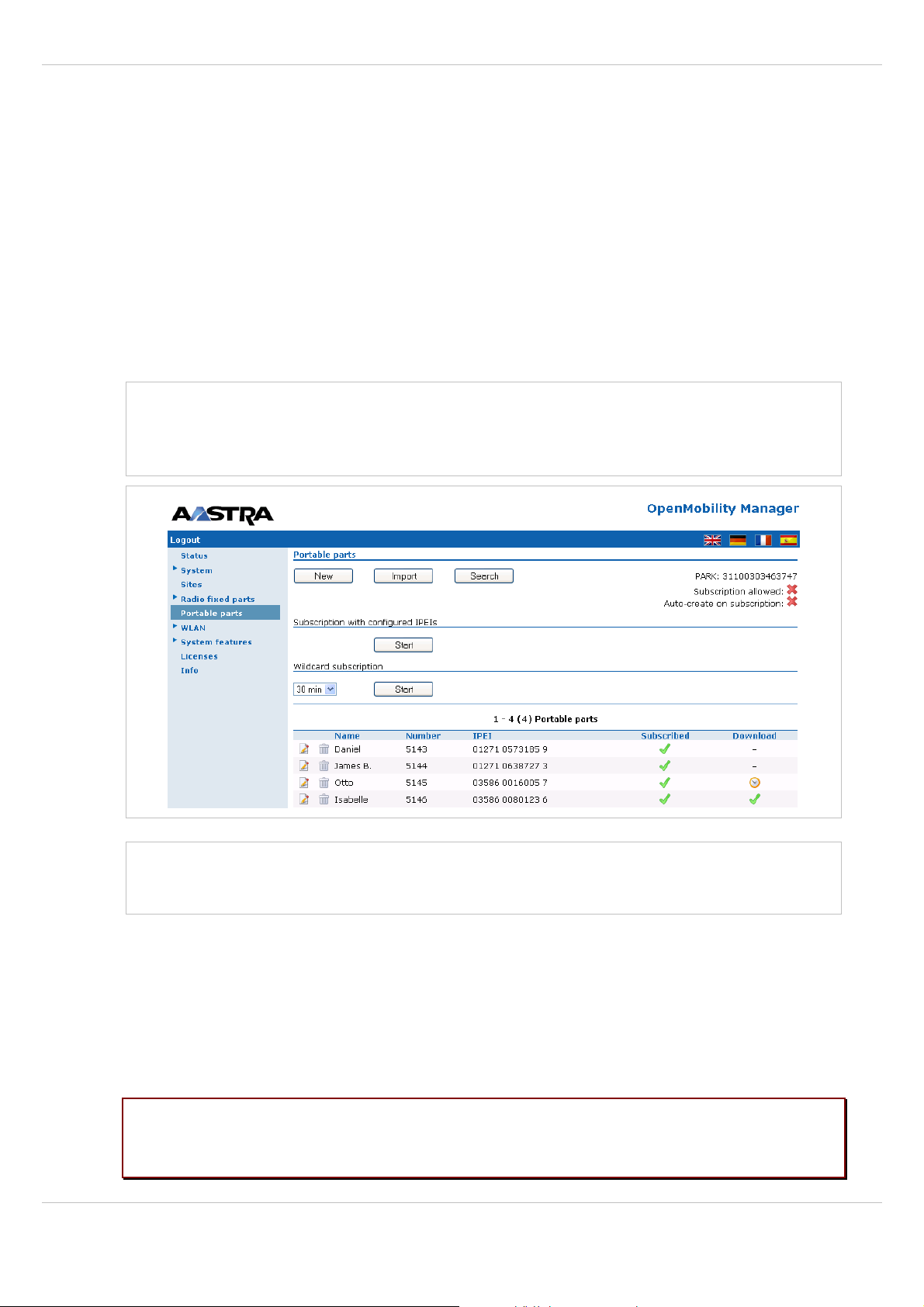Click the PARK number value
Viewport: 924px width, 1307px height.
(x=760, y=576)
